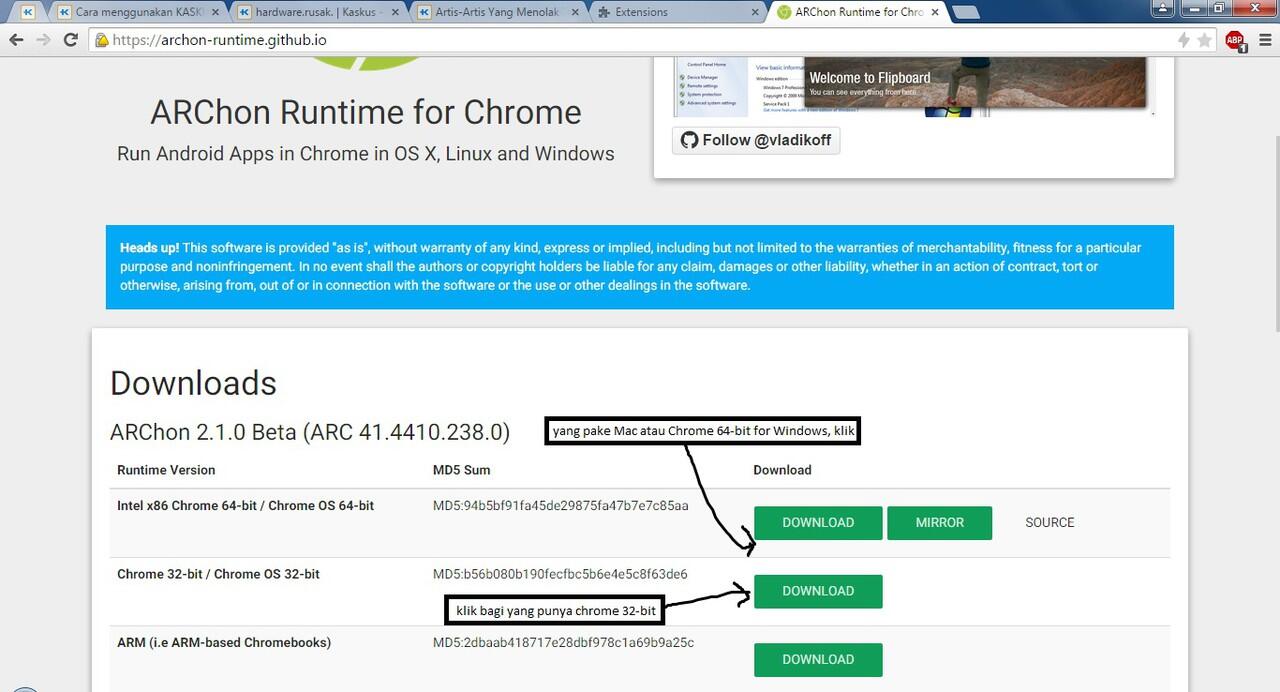
Task: Download the ARM Chromebook runtime
Action: pos(817,659)
